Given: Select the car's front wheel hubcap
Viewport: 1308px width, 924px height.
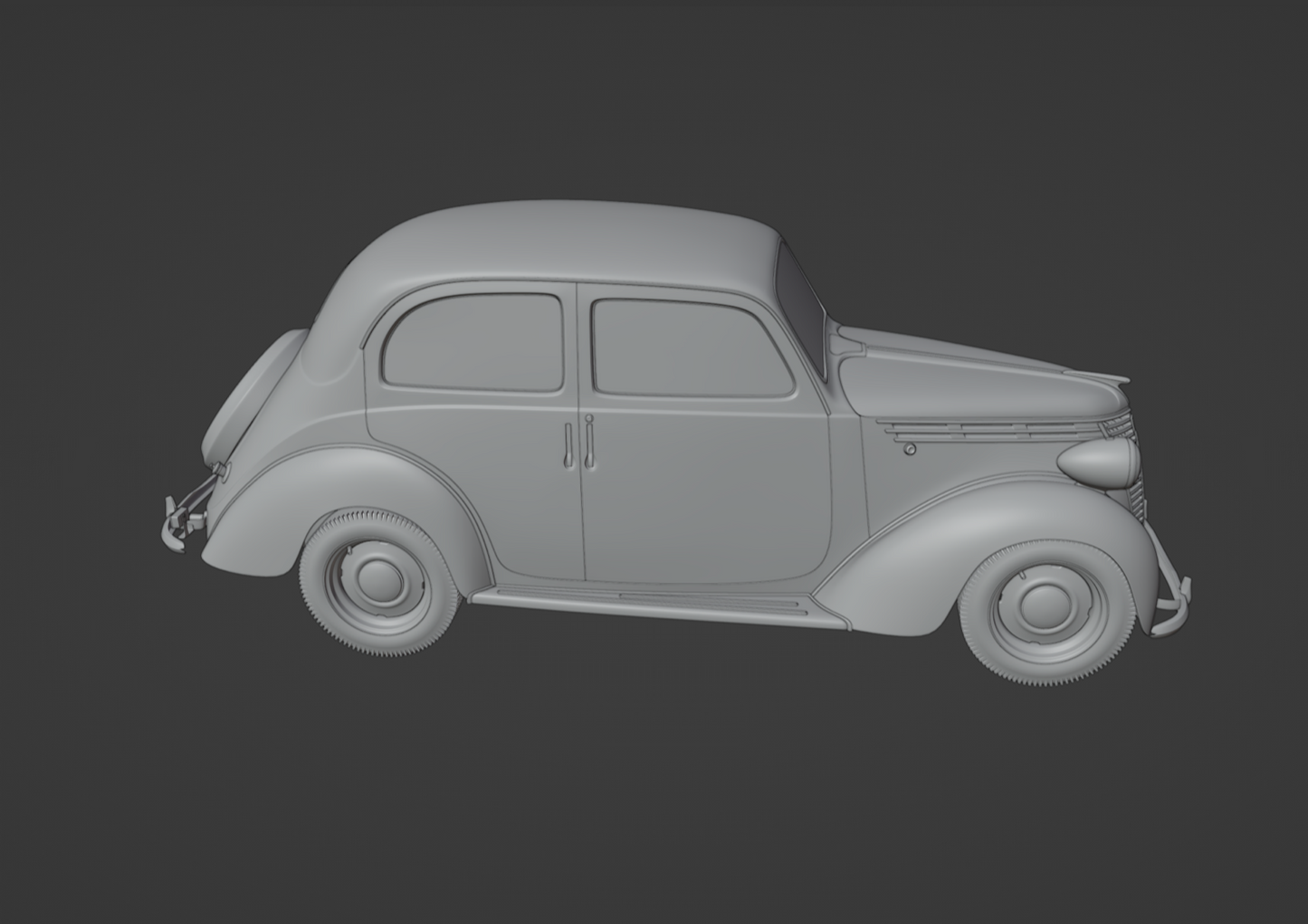Looking at the screenshot, I should click(x=1045, y=608).
